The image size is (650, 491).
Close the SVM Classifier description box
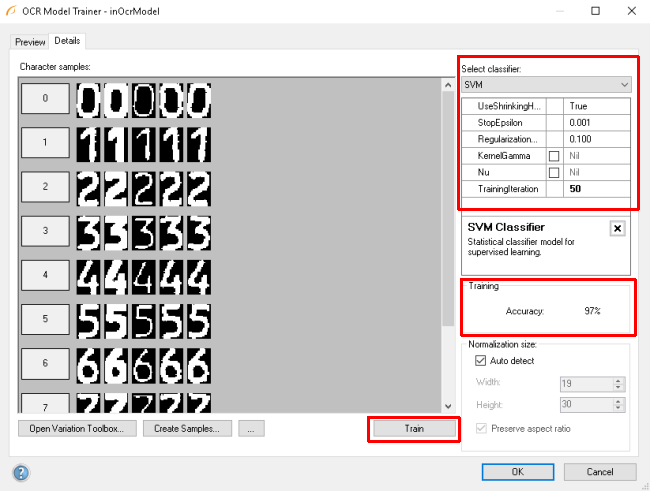[x=617, y=228]
